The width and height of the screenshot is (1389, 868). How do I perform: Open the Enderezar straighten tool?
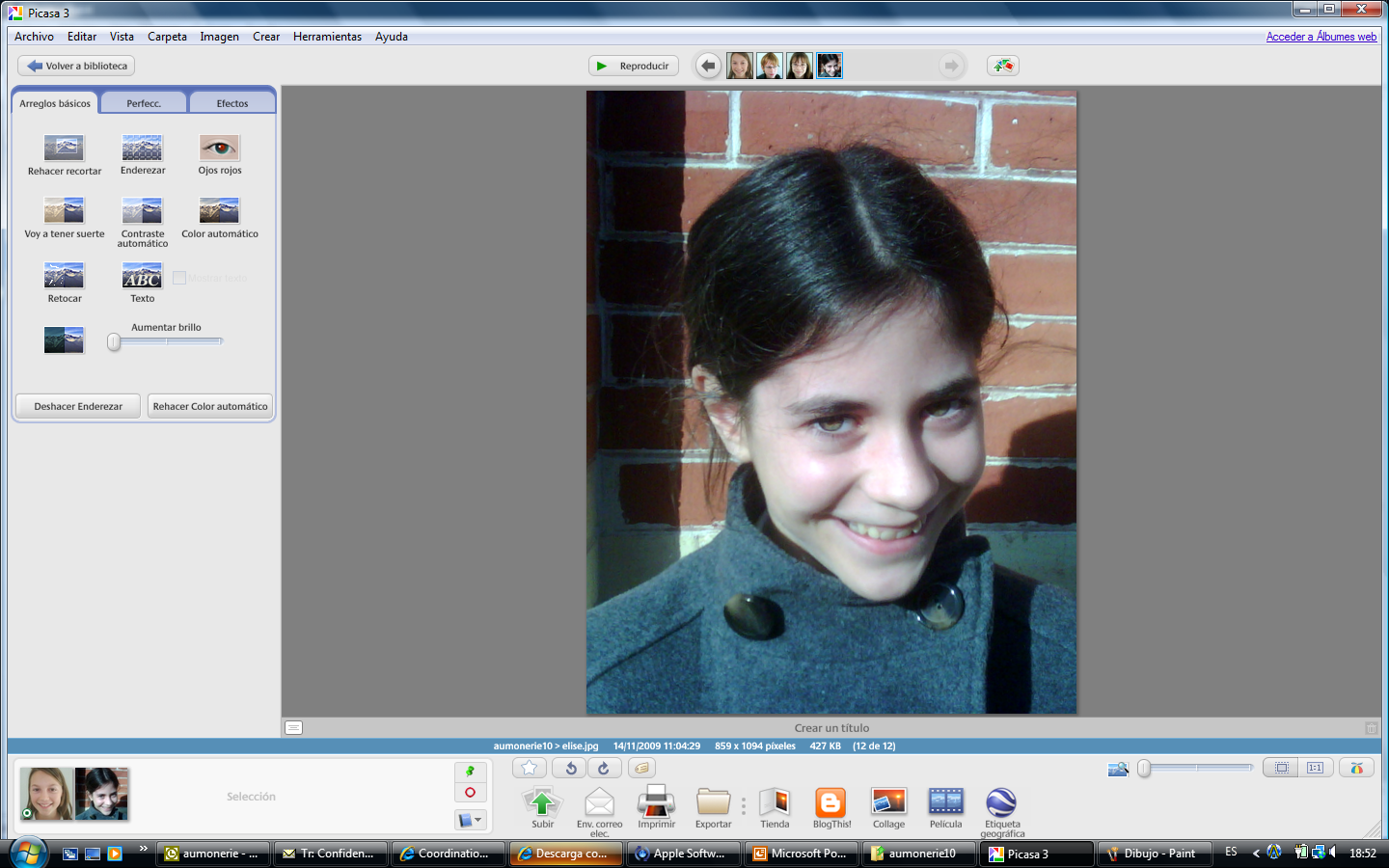142,148
